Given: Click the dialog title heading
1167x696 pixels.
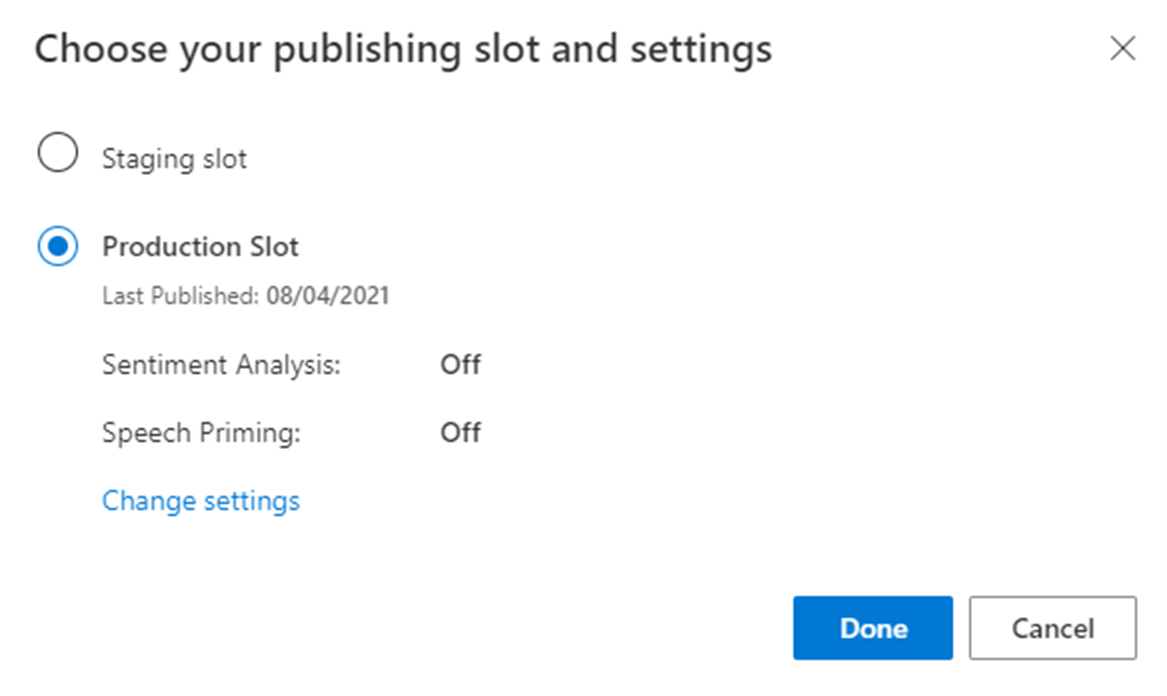Looking at the screenshot, I should pos(403,50).
